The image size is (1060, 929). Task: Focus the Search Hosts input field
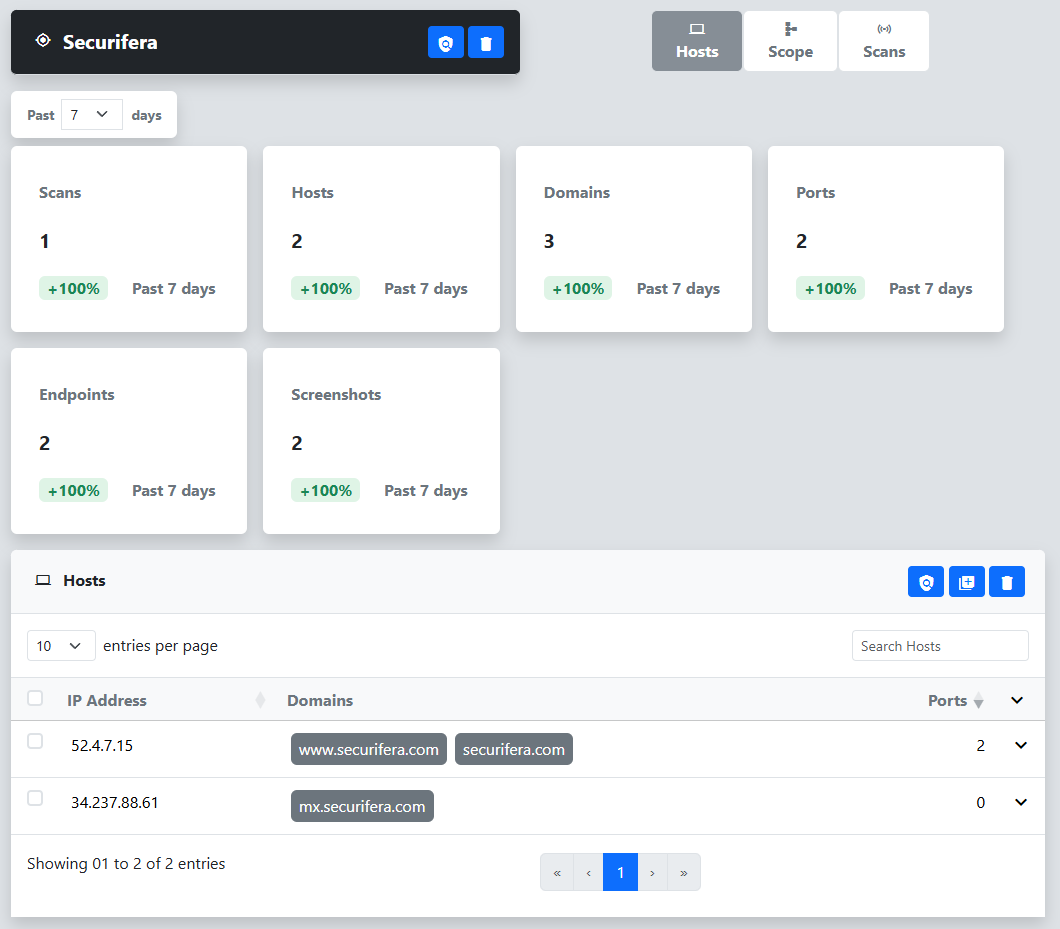(x=939, y=646)
